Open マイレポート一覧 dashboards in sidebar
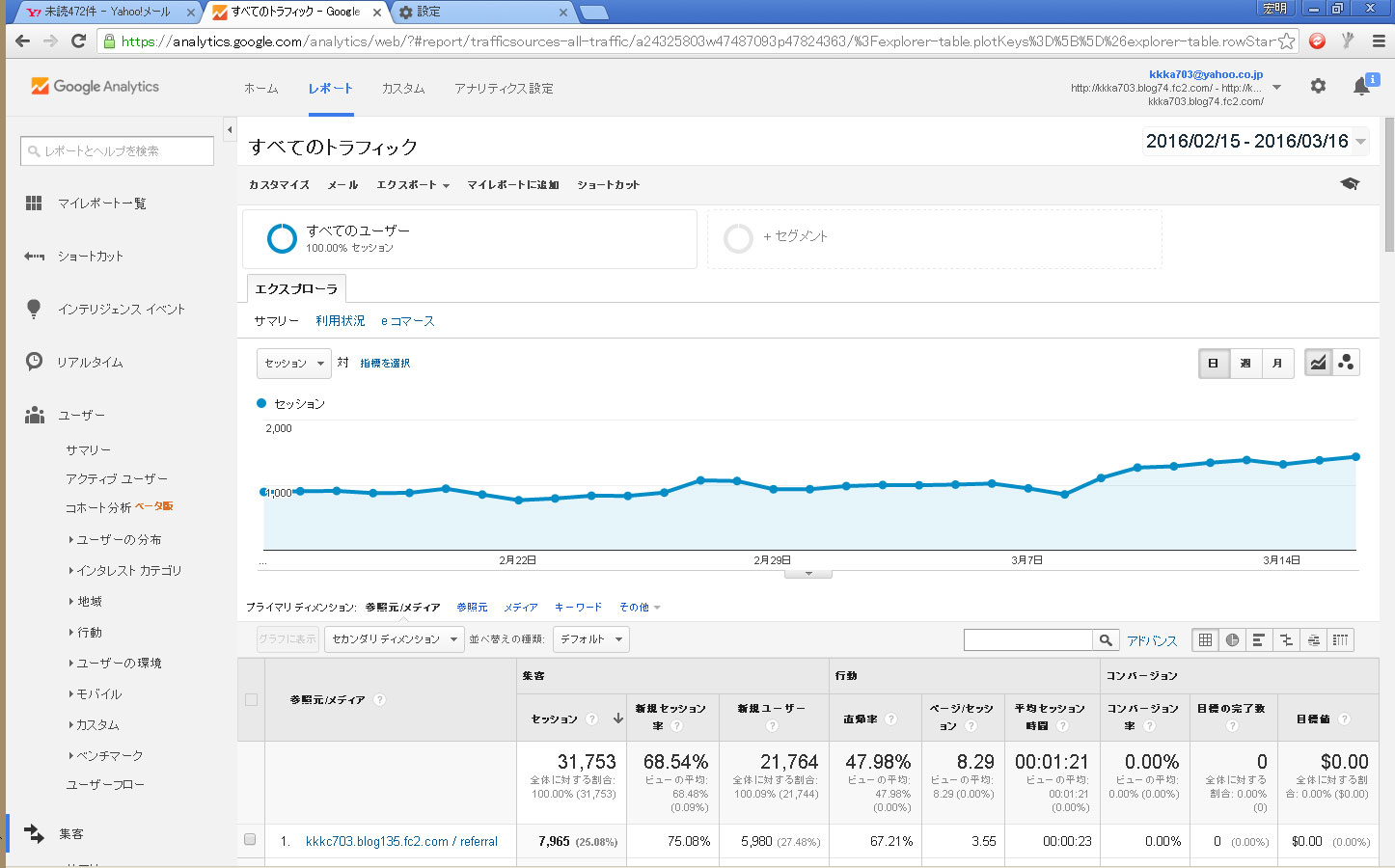The width and height of the screenshot is (1395, 868). (x=101, y=203)
